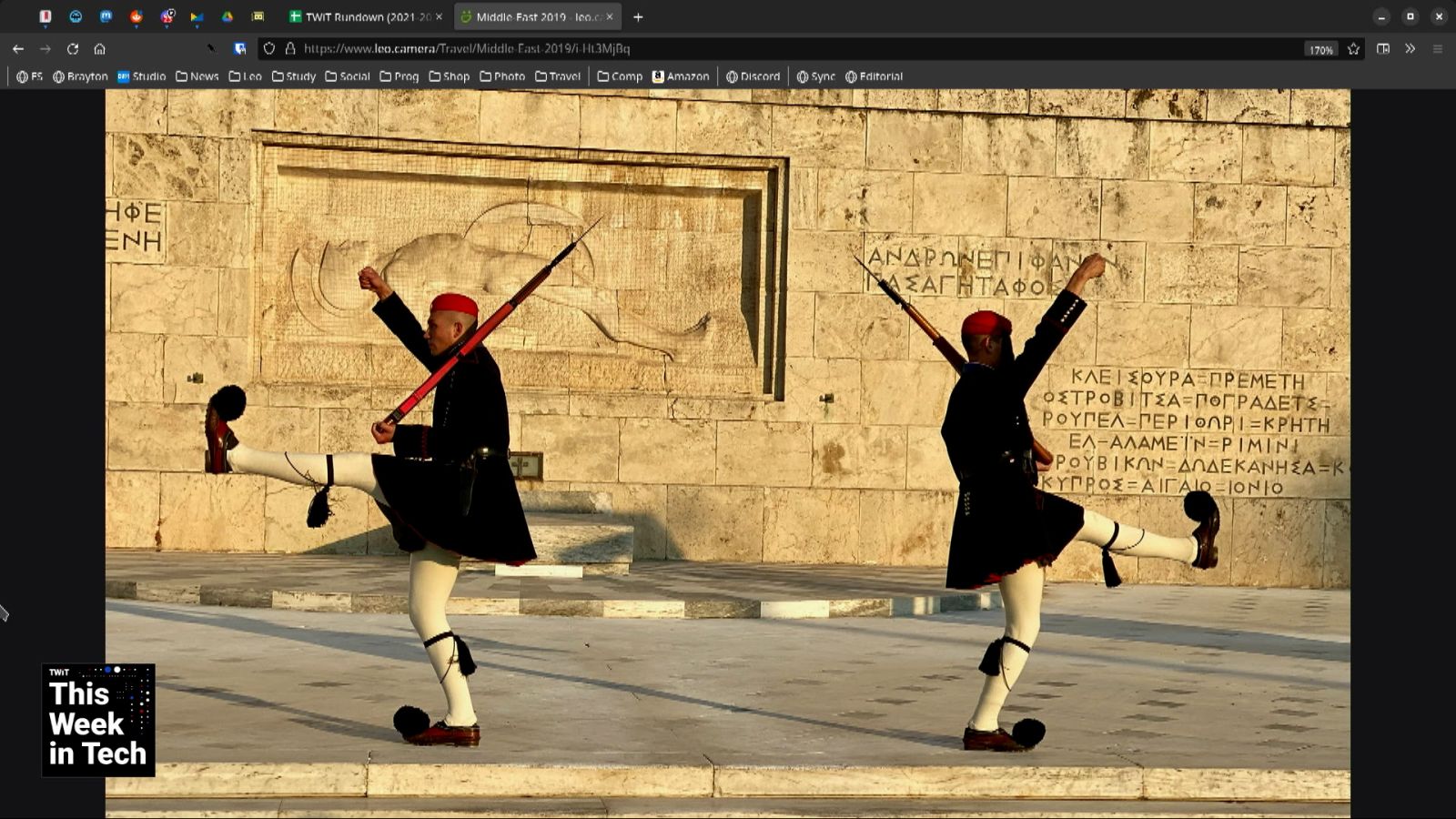Open the application hamburger menu
The height and width of the screenshot is (819, 1456).
1438,49
